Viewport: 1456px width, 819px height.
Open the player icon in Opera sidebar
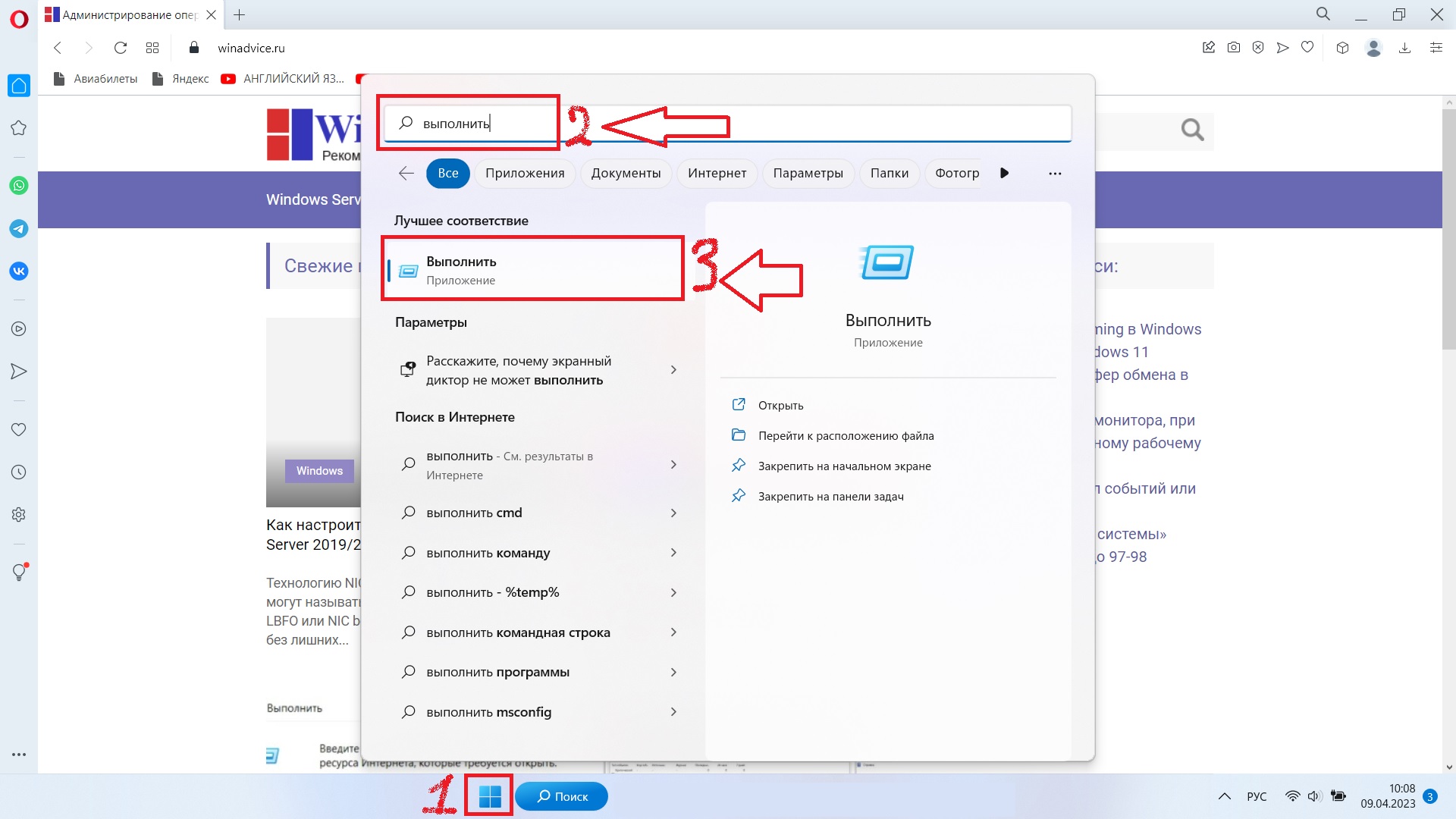click(x=19, y=329)
